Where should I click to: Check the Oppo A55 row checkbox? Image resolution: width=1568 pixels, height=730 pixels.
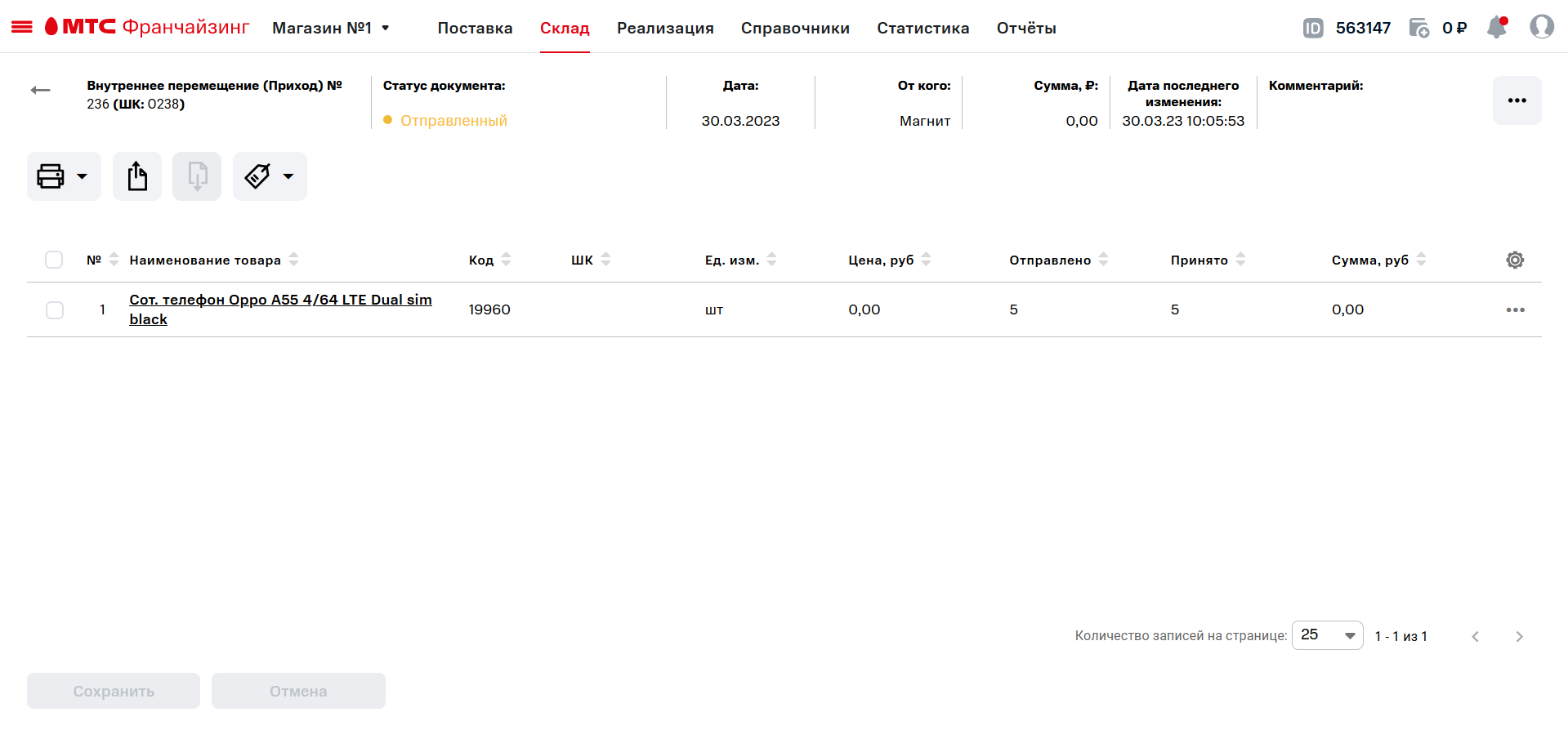pos(55,310)
